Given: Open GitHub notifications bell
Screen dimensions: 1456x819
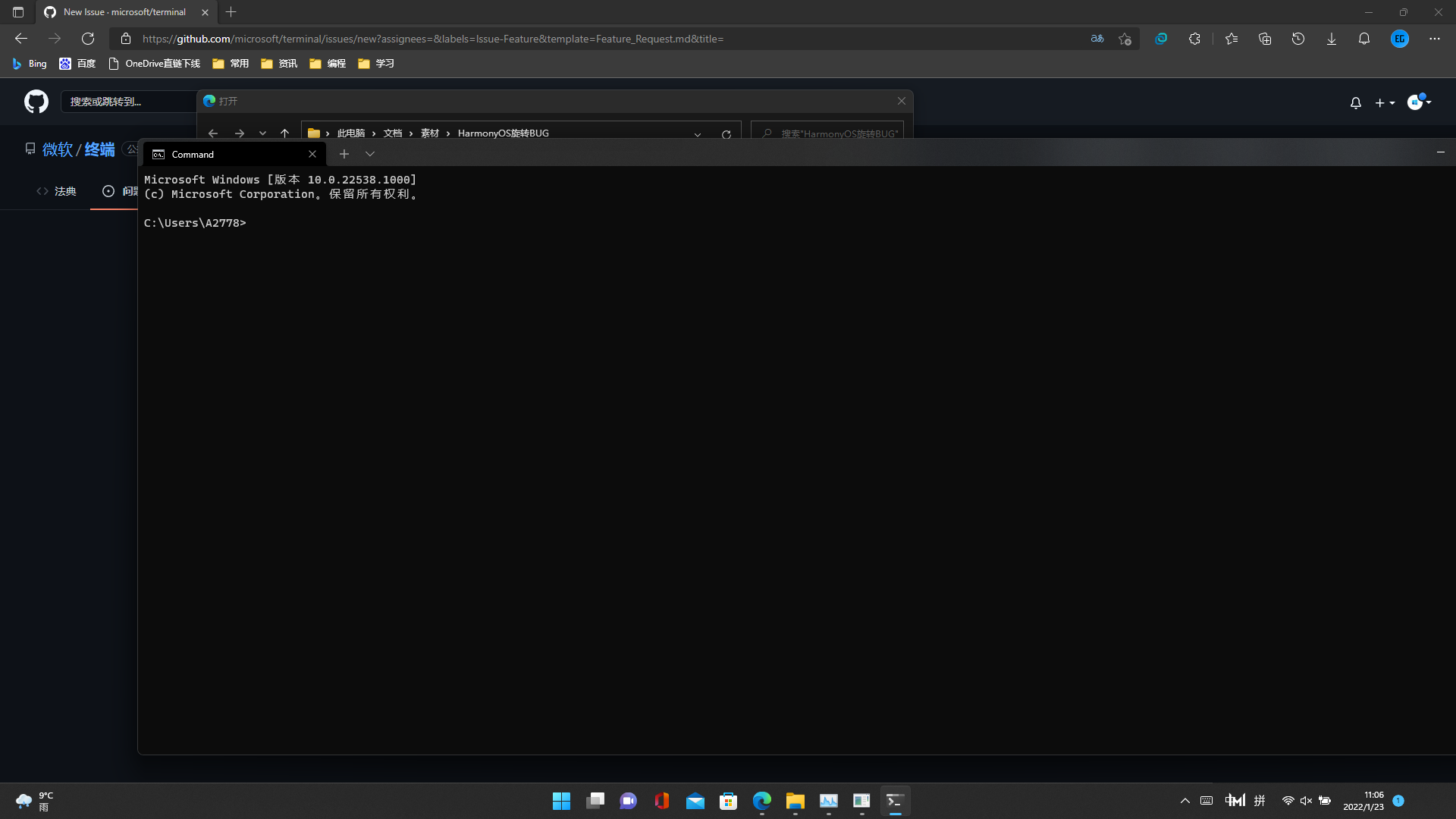Looking at the screenshot, I should (x=1356, y=102).
